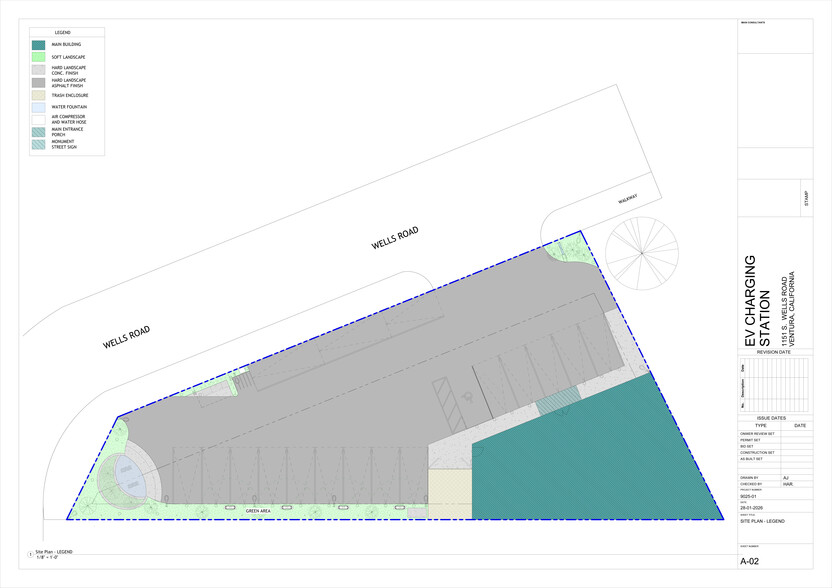832x588 pixels.
Task: Select sheet number A-02
Action: tap(752, 563)
